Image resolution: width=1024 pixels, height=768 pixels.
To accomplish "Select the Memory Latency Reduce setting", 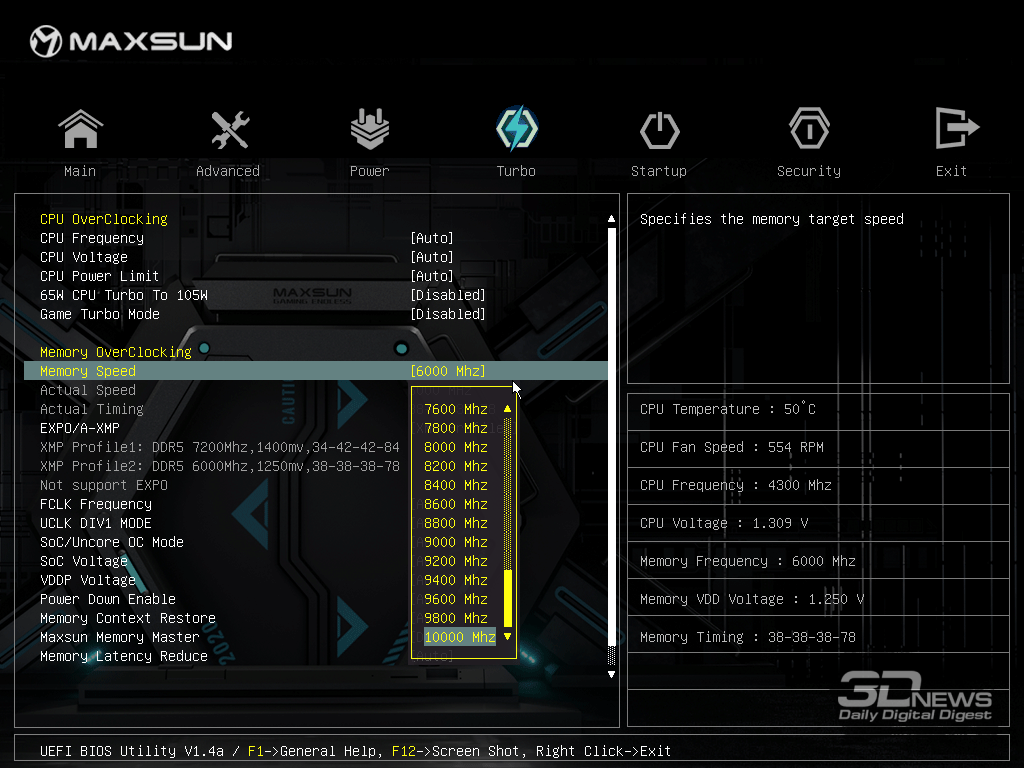I will [124, 655].
